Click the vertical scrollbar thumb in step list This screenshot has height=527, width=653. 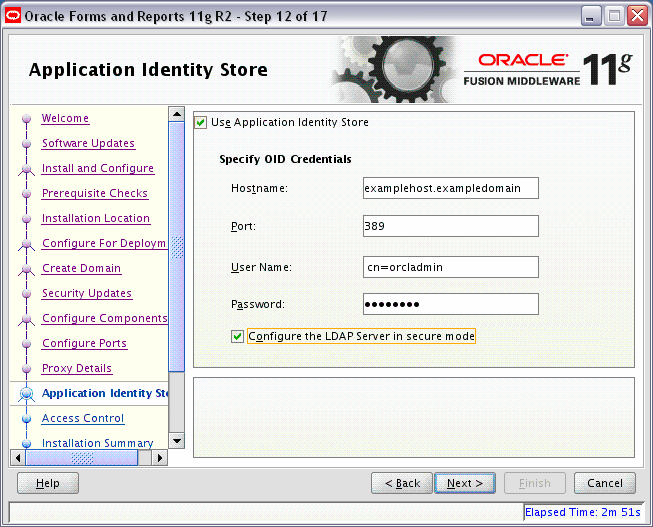coord(177,246)
